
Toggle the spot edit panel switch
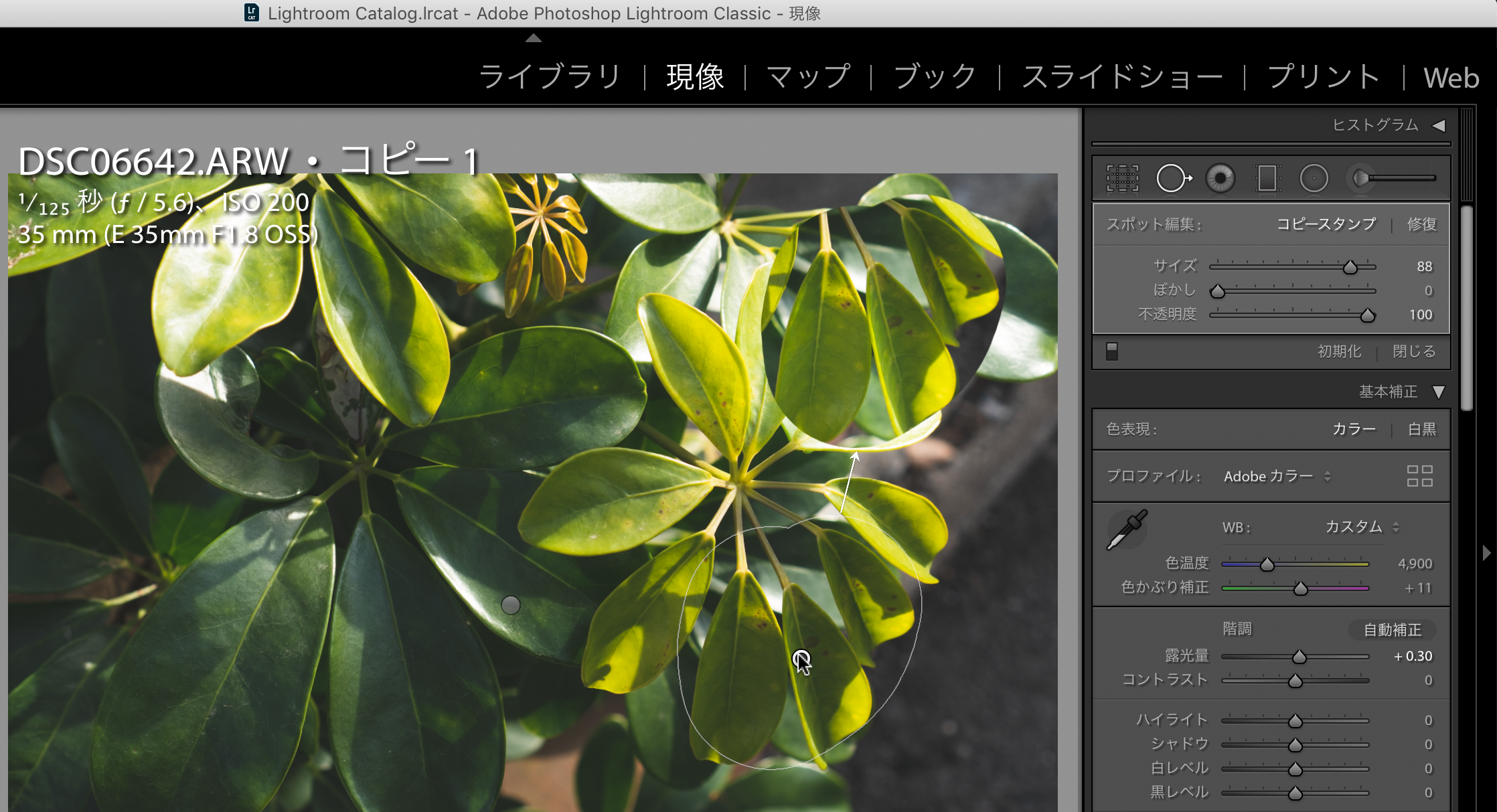[1112, 351]
